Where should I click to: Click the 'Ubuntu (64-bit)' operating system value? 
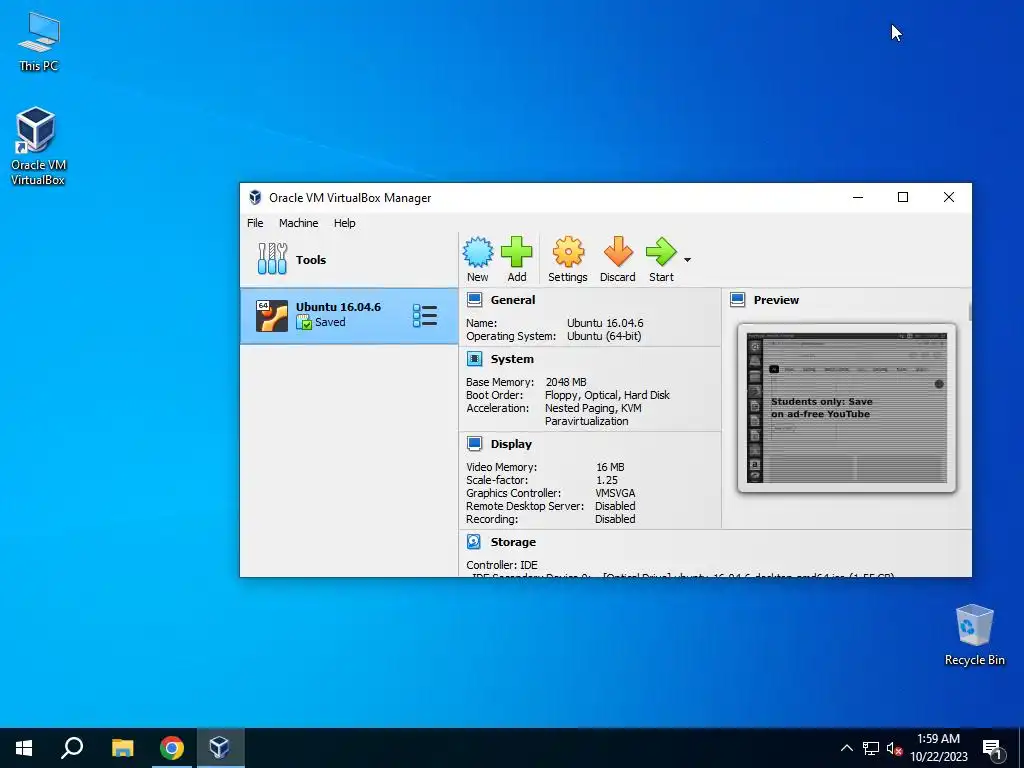(604, 336)
